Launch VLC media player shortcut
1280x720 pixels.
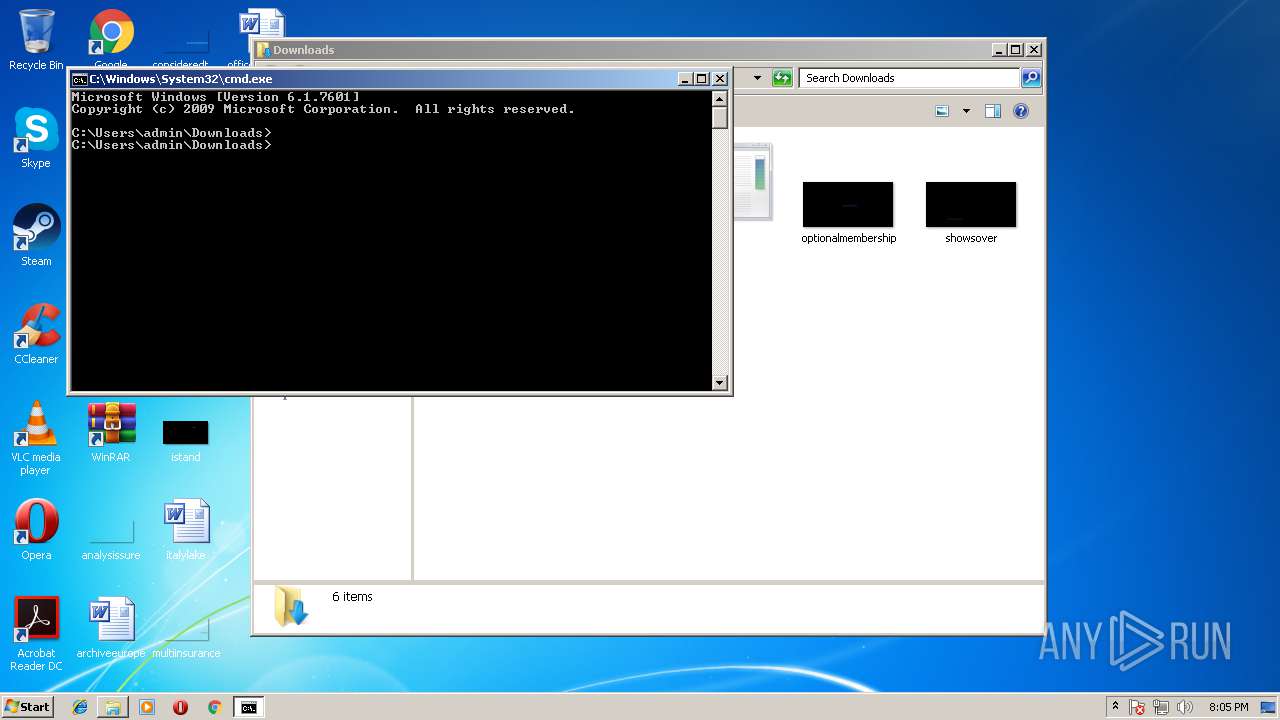36,438
